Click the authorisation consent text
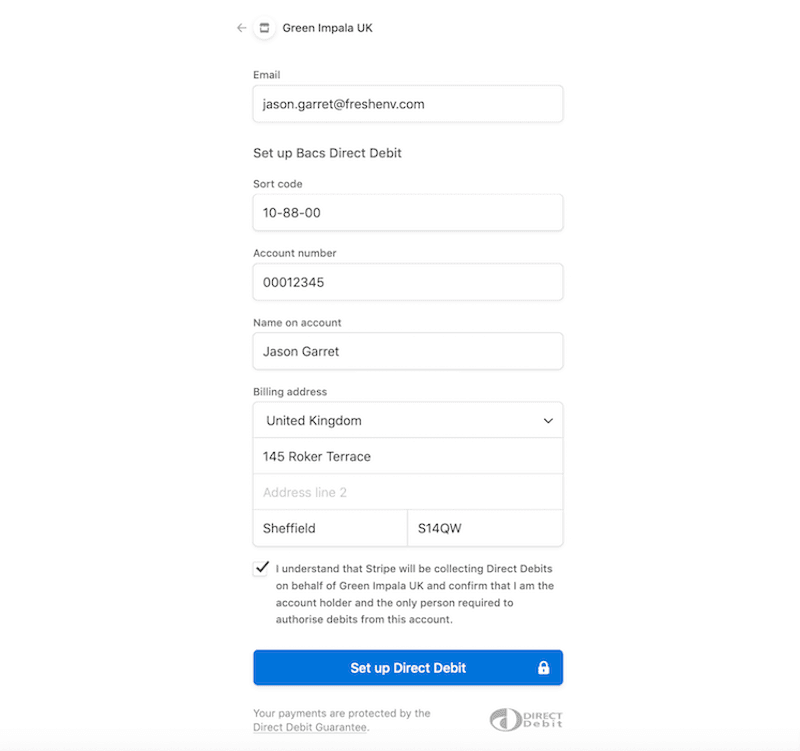Viewport: 800px width, 751px height. click(x=414, y=594)
